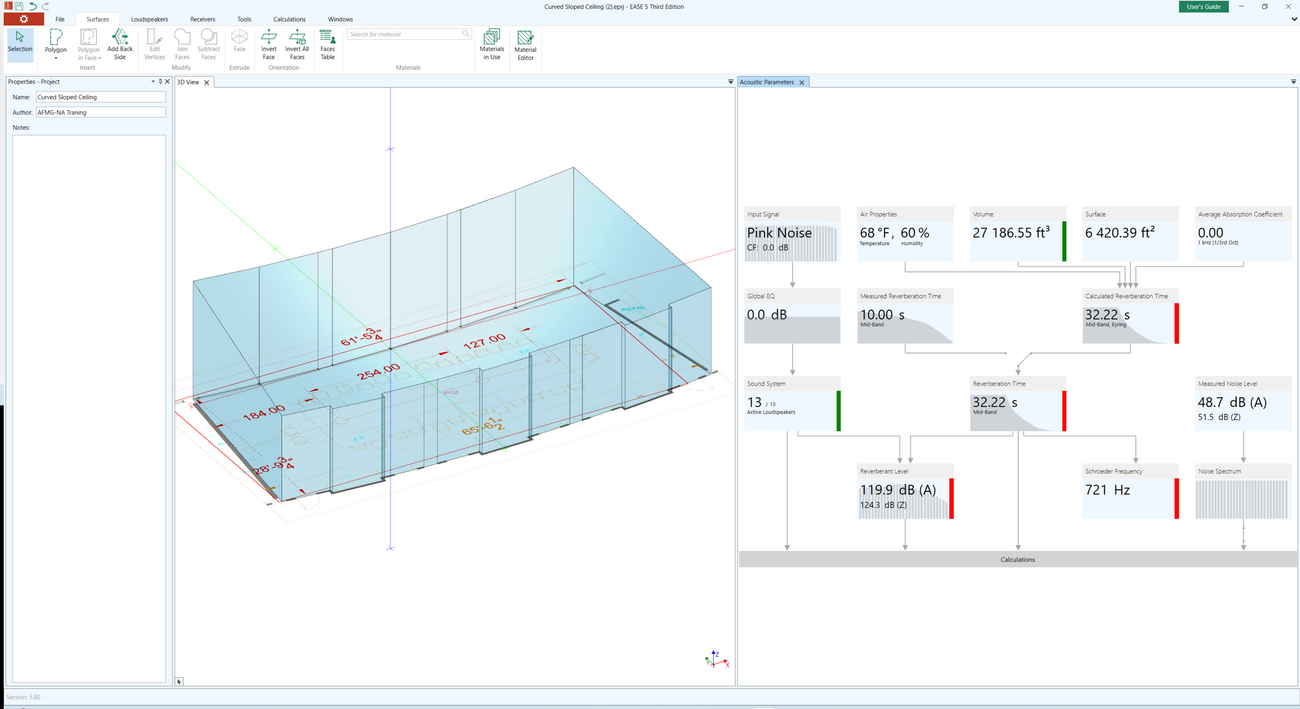Open the User's Guide

click(1202, 6)
